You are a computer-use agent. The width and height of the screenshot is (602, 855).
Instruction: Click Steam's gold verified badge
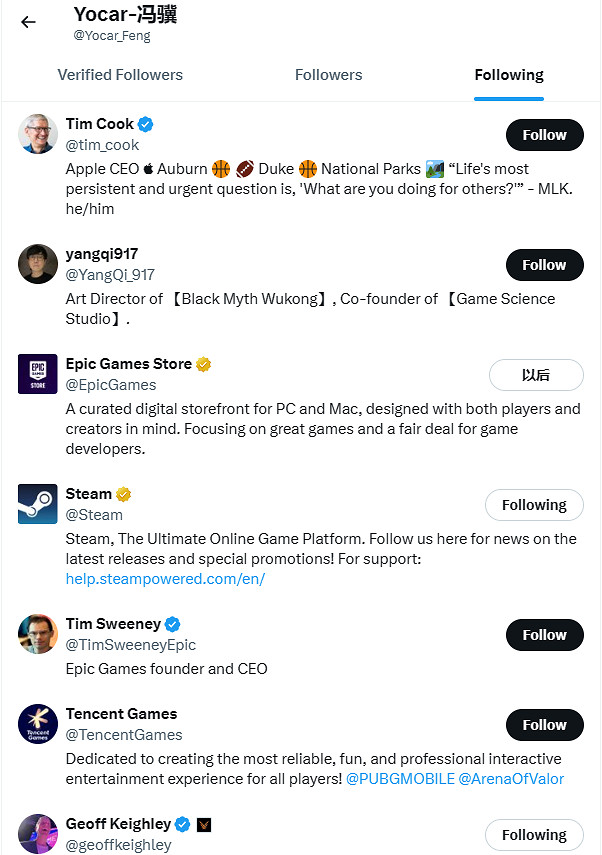(x=124, y=494)
